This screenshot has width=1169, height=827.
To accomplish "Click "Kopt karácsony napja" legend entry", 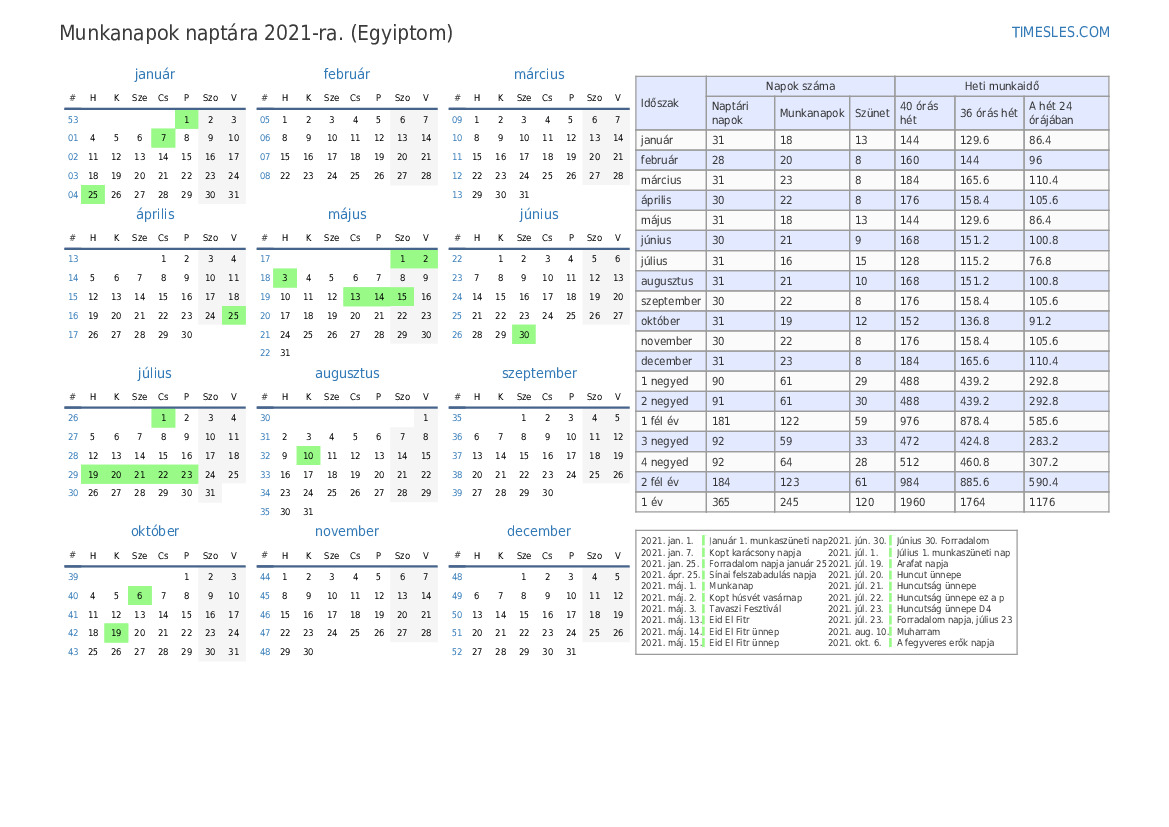I will (755, 553).
